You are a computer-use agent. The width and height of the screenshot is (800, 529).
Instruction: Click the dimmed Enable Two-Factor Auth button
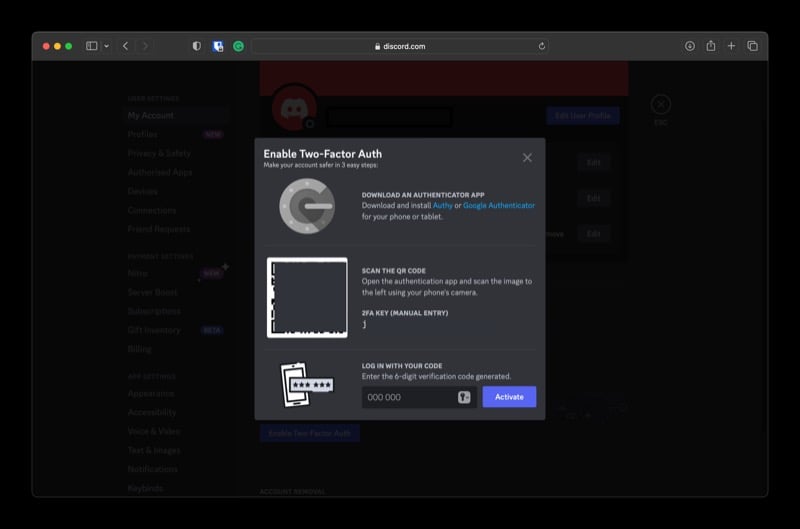coord(310,433)
